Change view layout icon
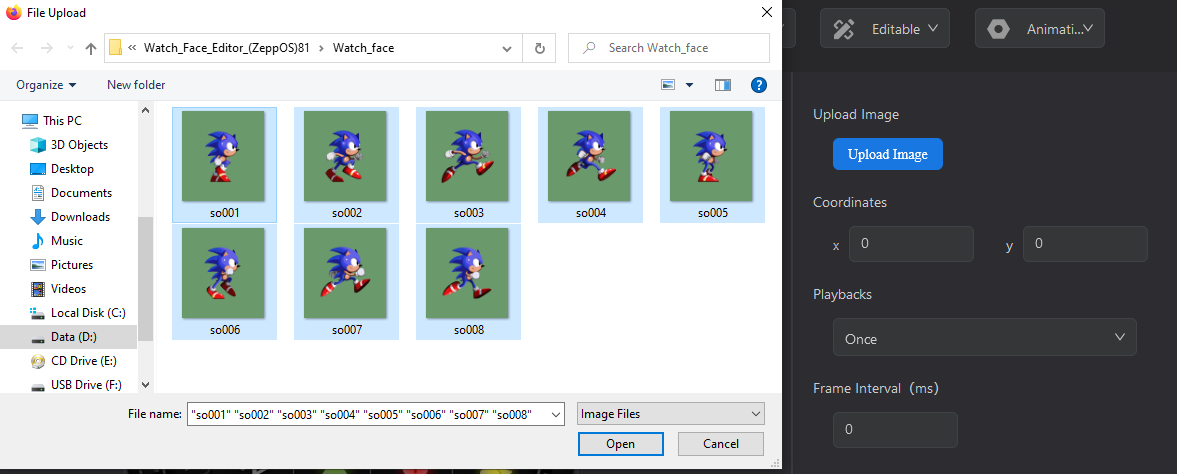1177x474 pixels. coord(668,85)
